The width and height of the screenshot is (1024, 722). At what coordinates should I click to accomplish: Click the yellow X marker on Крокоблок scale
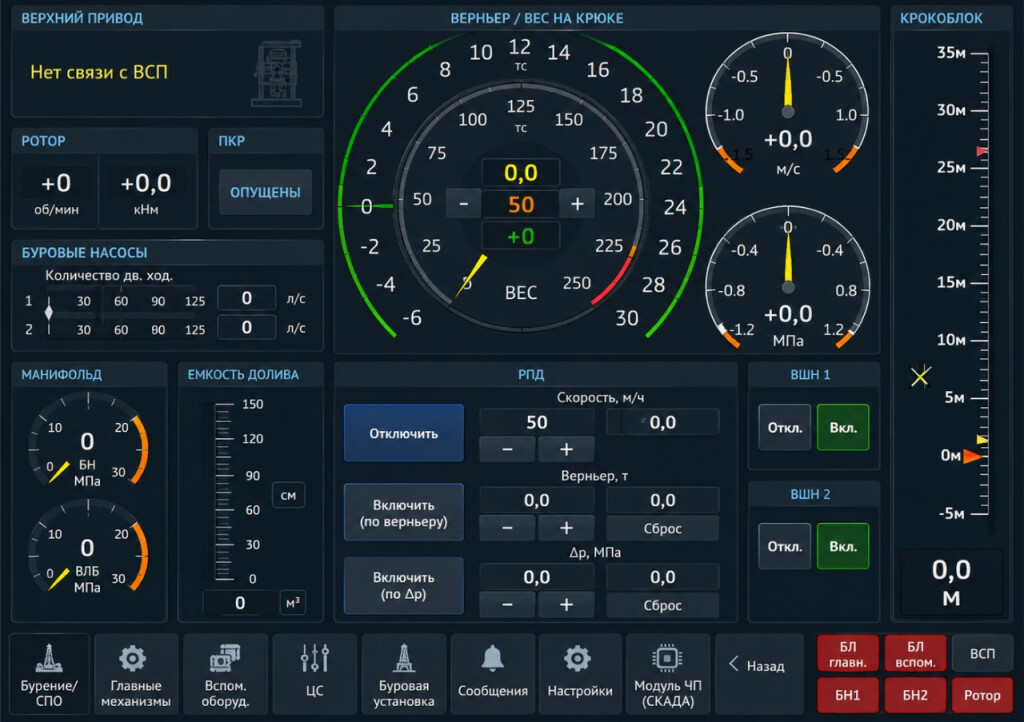(x=920, y=376)
